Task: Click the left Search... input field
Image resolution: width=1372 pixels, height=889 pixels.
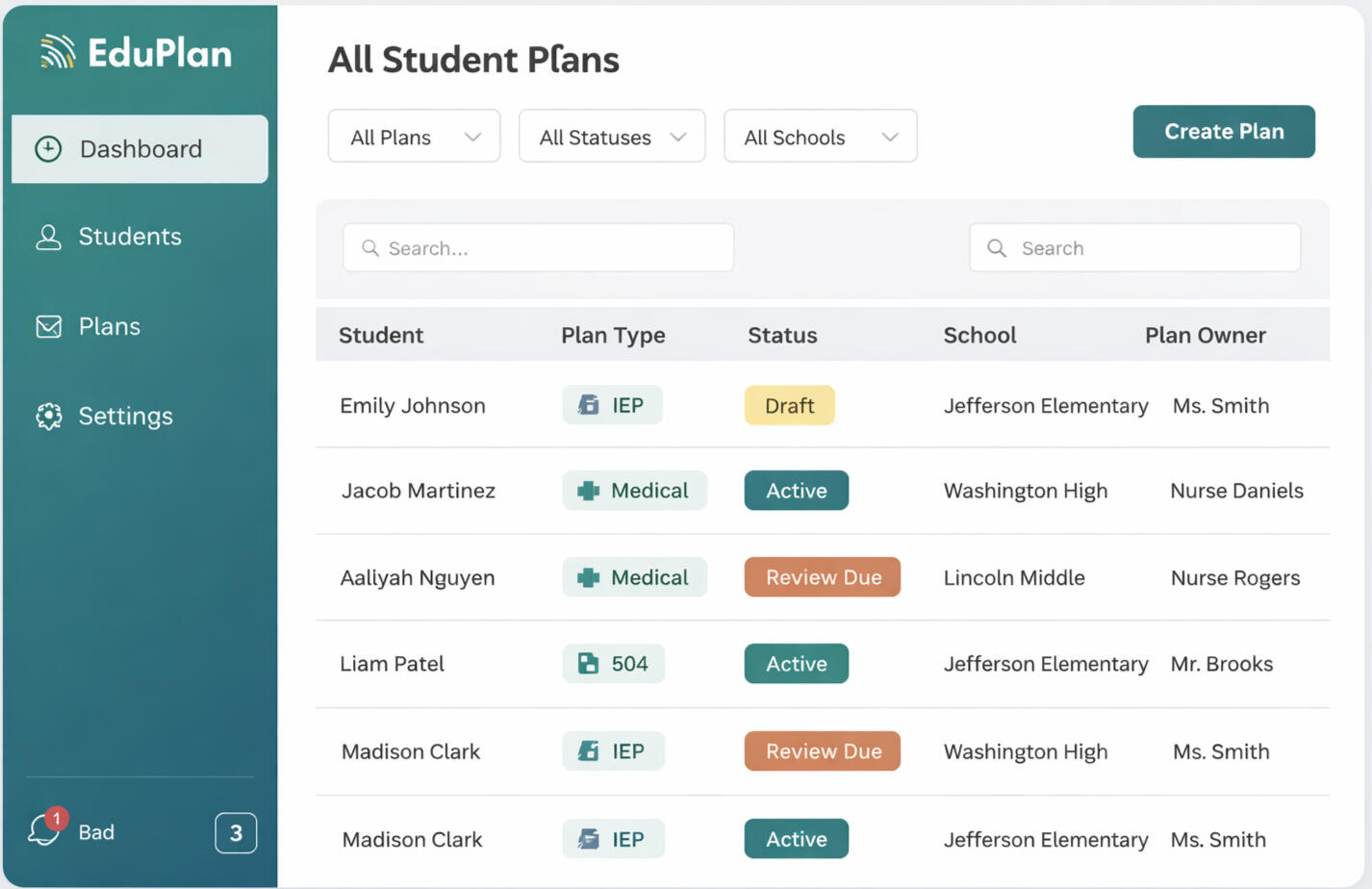Action: tap(539, 248)
